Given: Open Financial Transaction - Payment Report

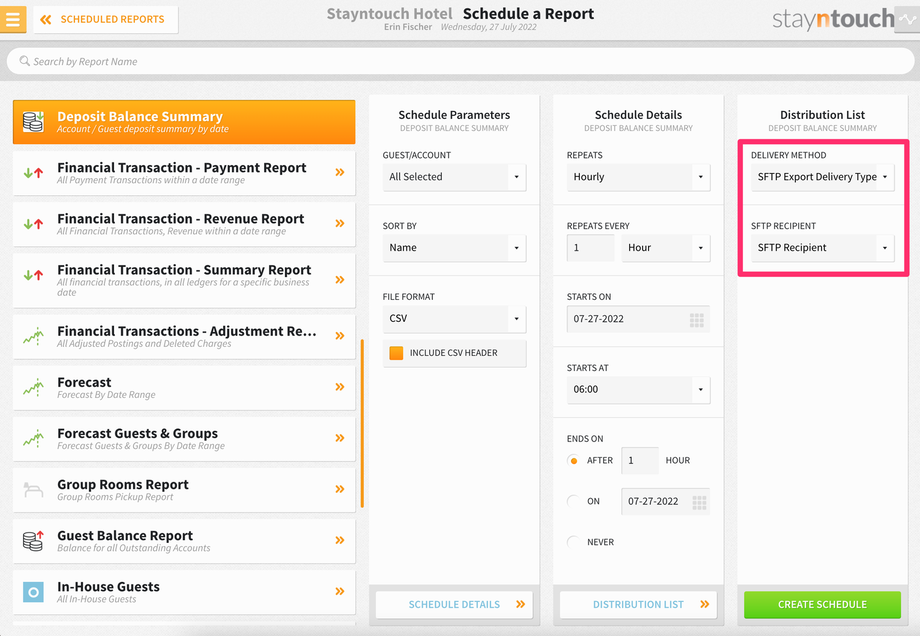Looking at the screenshot, I should coord(184,173).
